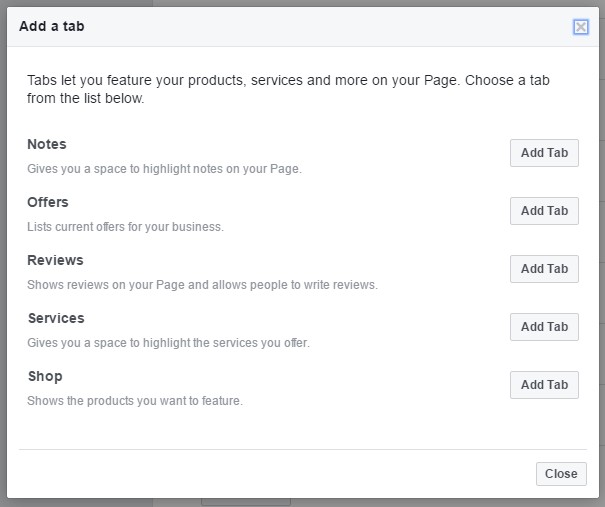
Task: Select the Reviews heading text
Action: [55, 261]
